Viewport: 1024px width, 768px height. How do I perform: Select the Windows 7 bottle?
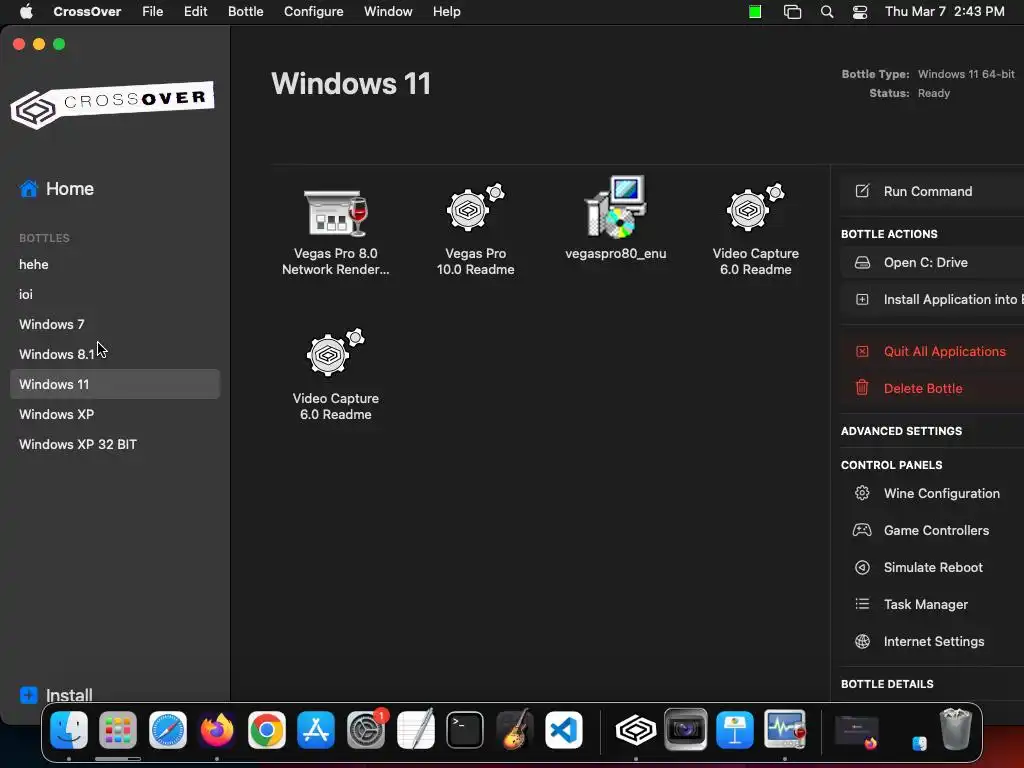click(115, 325)
